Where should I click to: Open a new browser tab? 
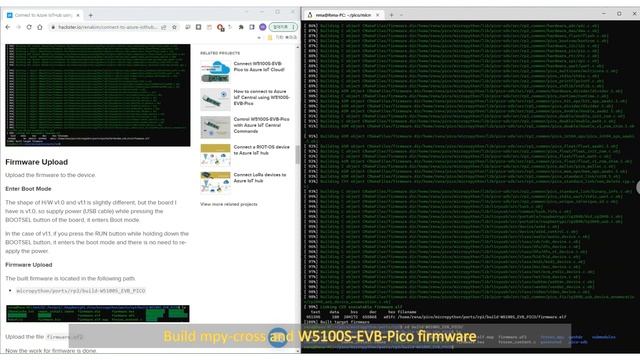91,15
